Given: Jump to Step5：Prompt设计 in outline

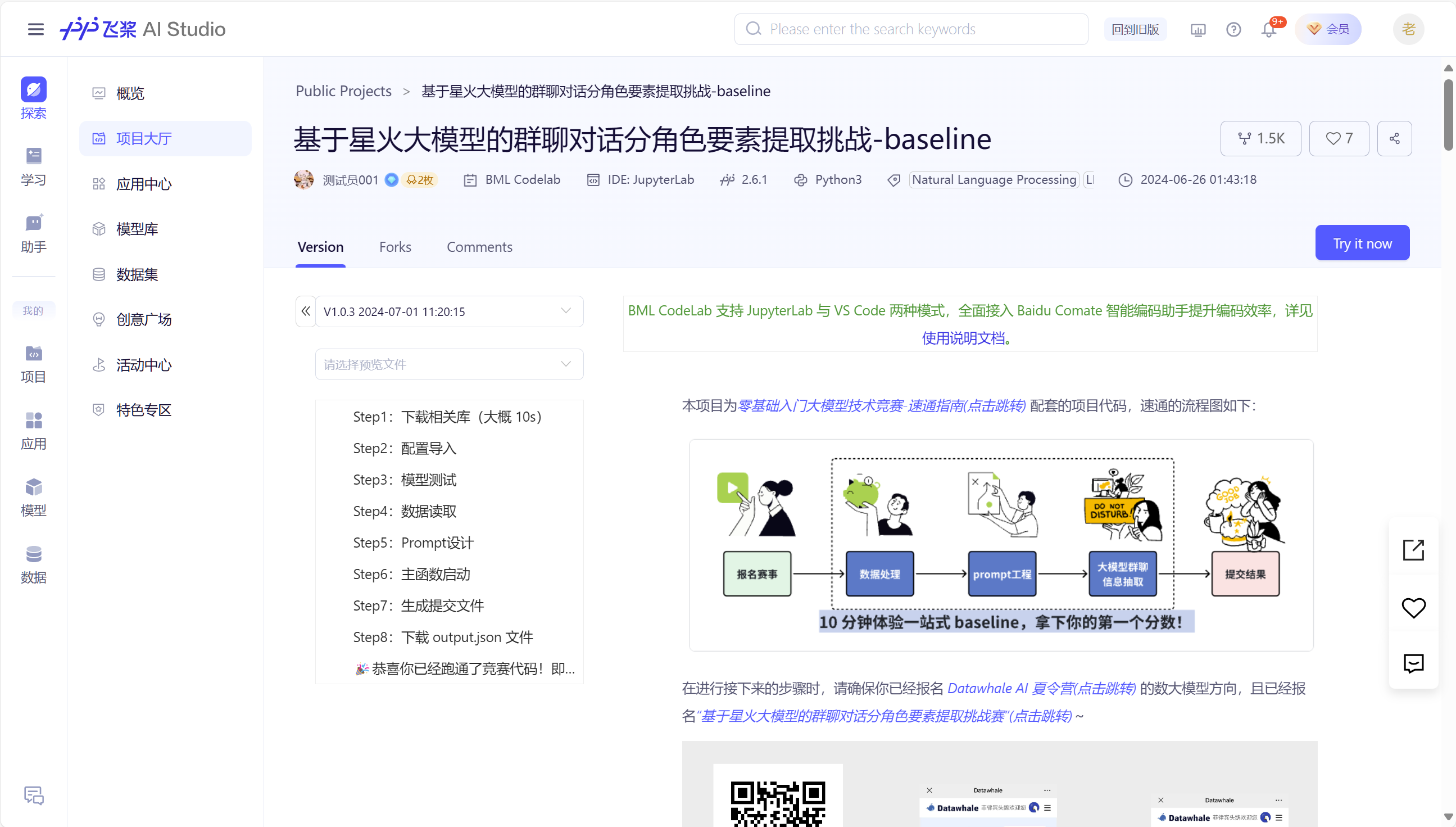Looking at the screenshot, I should (x=413, y=543).
